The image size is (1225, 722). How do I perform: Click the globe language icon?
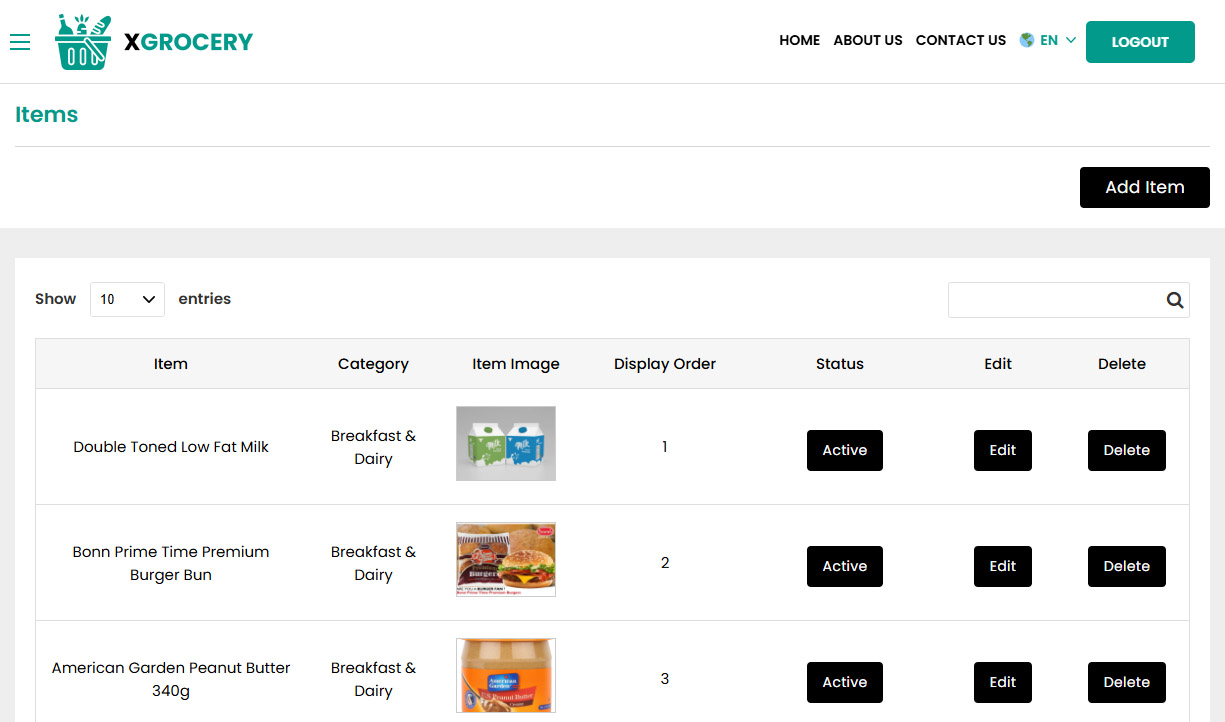tap(1026, 40)
